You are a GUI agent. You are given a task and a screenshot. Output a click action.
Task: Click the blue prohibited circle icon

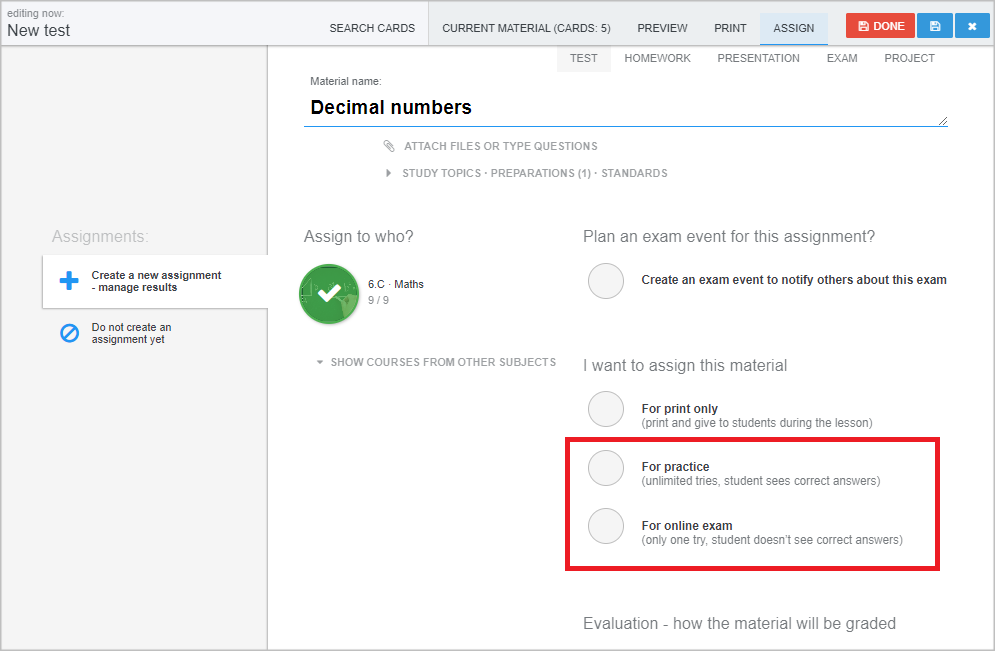69,333
